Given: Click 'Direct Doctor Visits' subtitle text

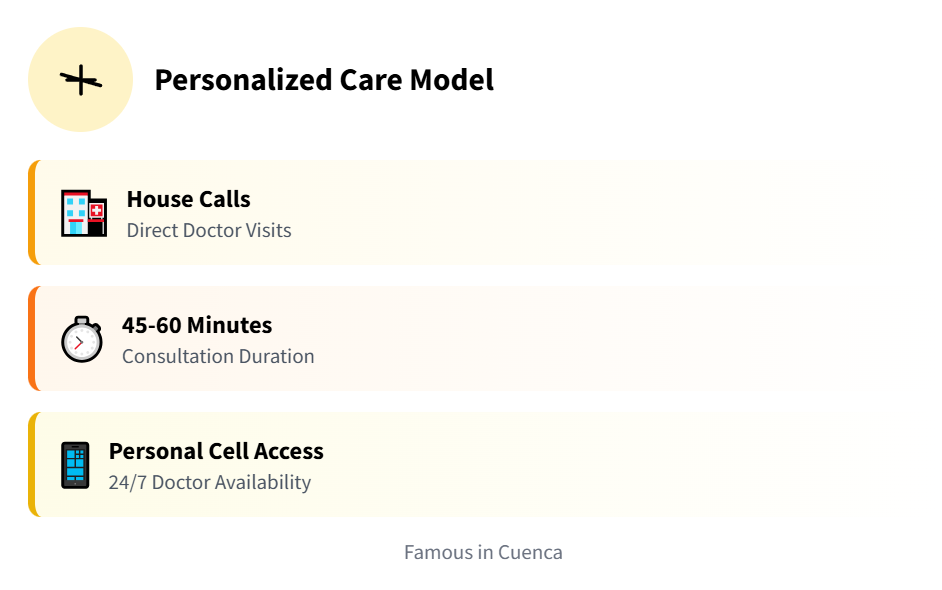Looking at the screenshot, I should pyautogui.click(x=209, y=230).
